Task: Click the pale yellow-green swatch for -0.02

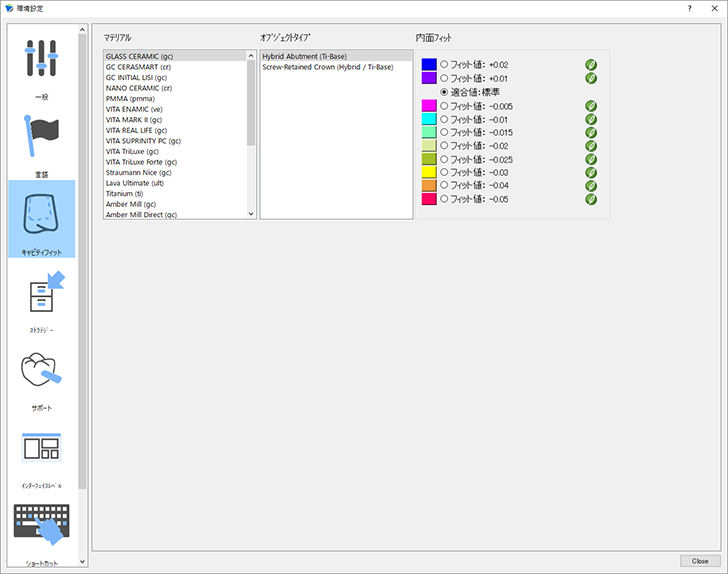Action: (429, 145)
